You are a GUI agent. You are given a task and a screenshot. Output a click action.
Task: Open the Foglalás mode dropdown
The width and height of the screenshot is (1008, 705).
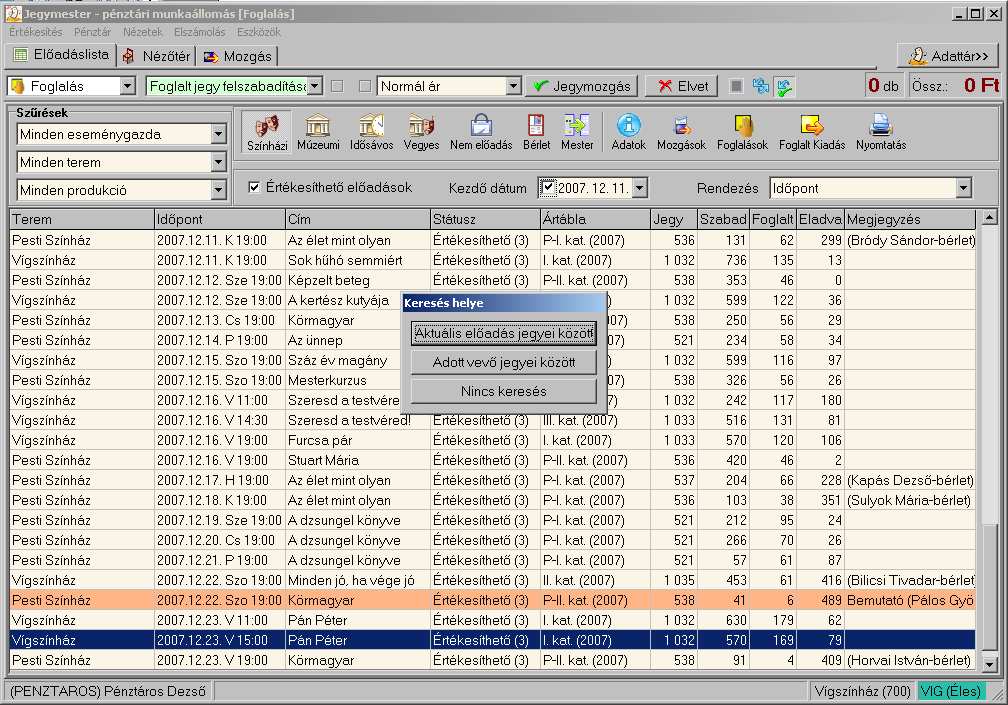[127, 85]
